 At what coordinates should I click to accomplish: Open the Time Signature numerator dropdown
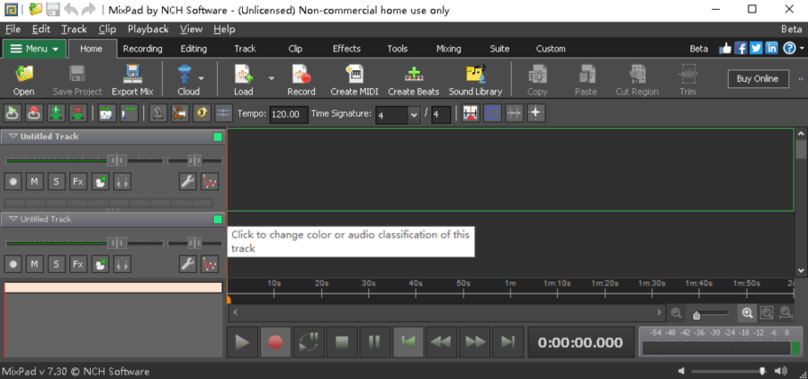tap(414, 116)
